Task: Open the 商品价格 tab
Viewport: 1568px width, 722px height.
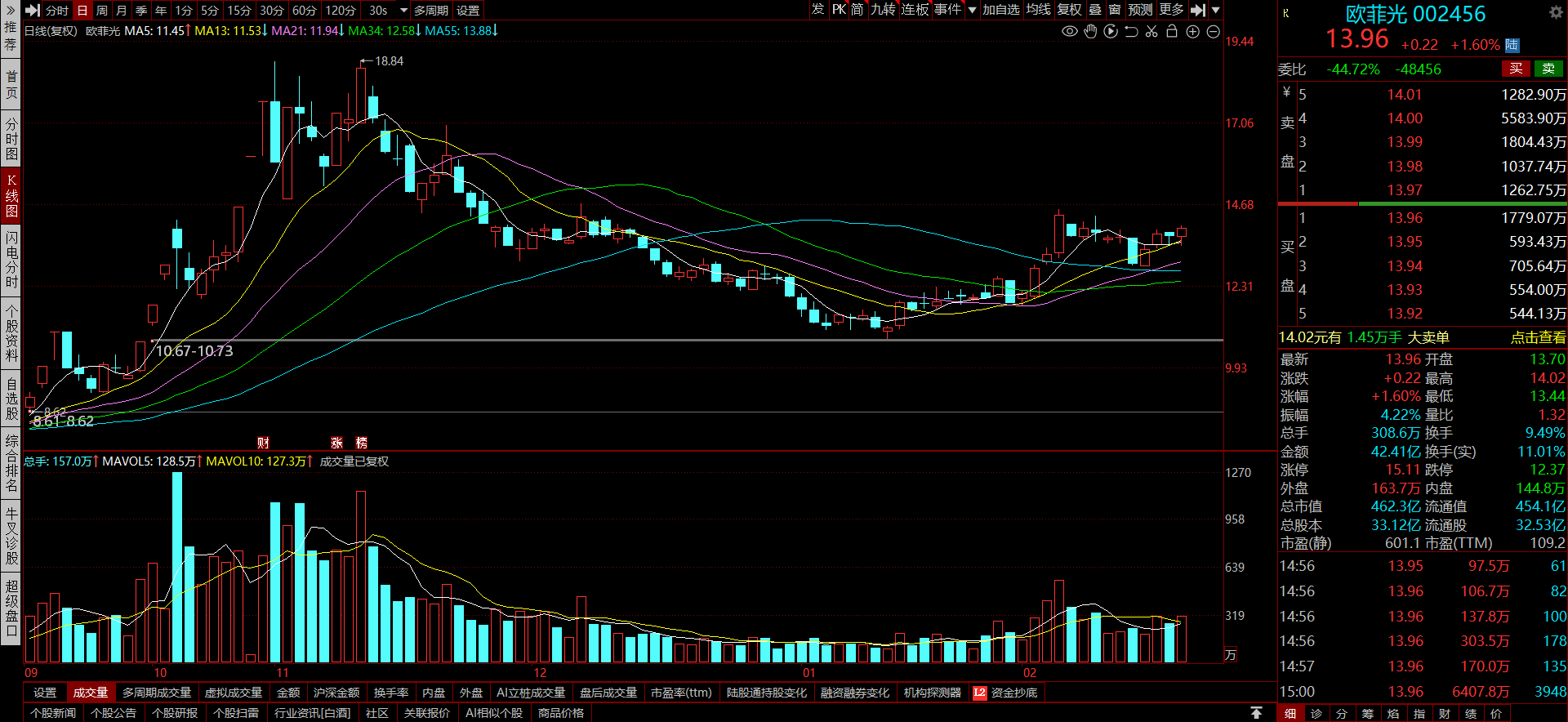Action: [x=561, y=713]
